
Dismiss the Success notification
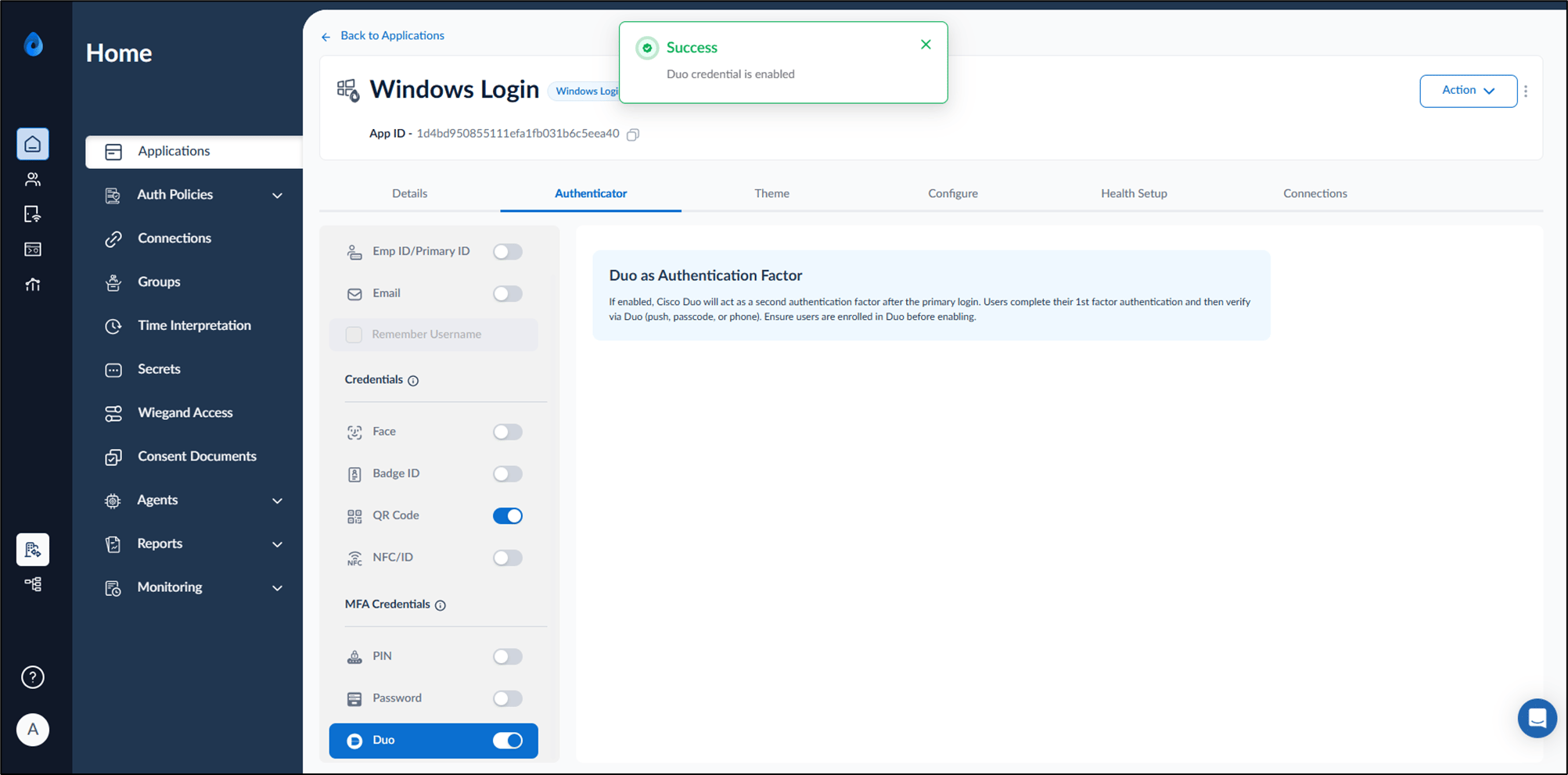[x=926, y=45]
